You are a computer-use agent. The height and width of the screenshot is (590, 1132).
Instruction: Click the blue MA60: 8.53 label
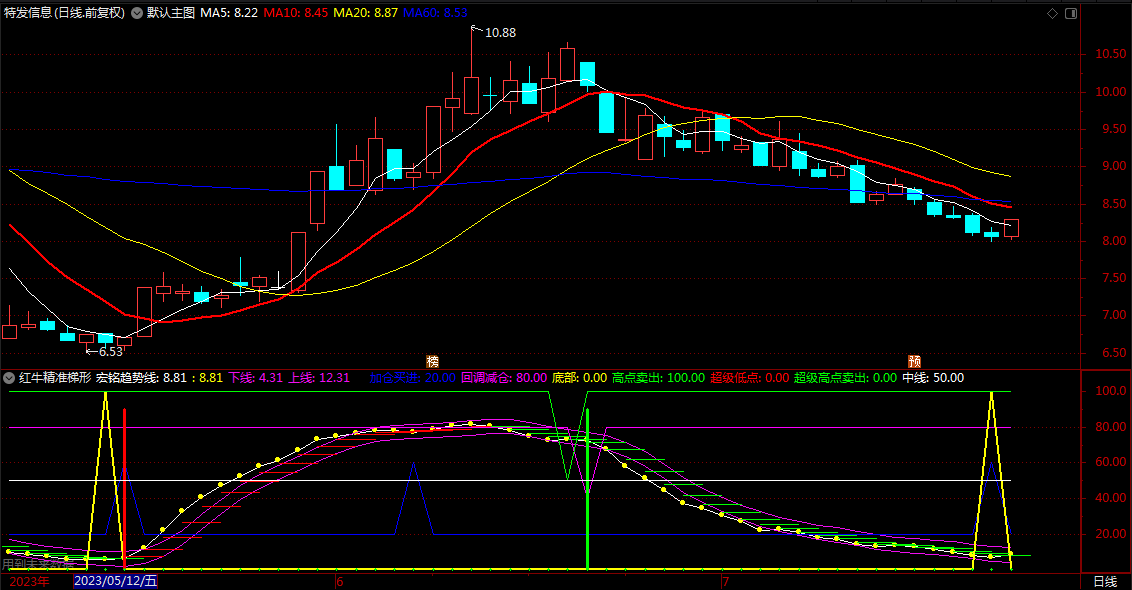pyautogui.click(x=435, y=13)
